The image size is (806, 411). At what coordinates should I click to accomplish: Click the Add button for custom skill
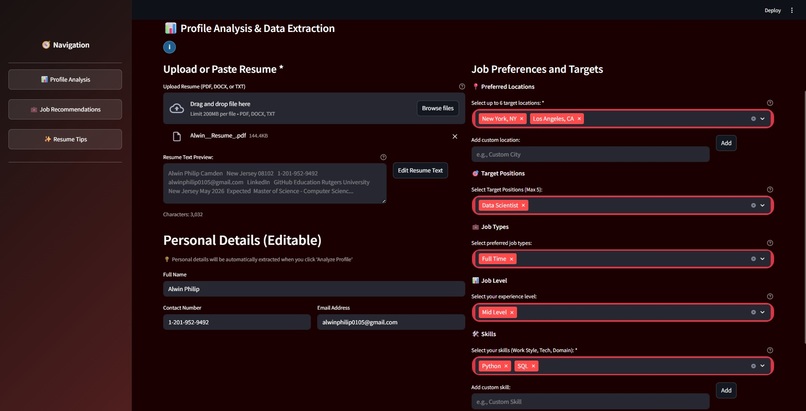(x=726, y=390)
